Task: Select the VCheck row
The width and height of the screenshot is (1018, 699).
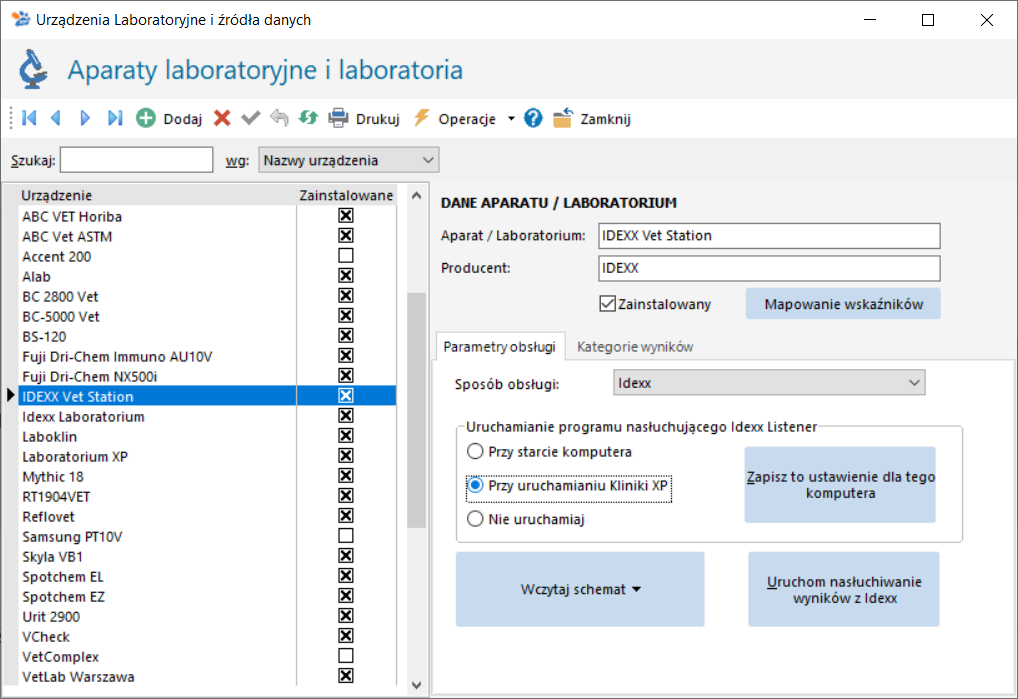Action: 207,637
